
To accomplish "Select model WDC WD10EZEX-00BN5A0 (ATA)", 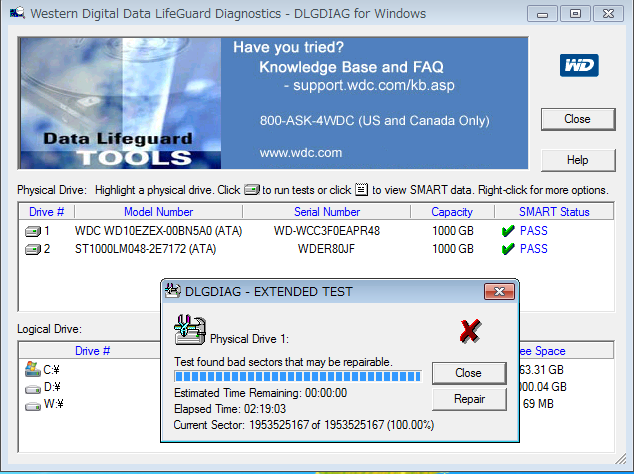I will pyautogui.click(x=158, y=231).
